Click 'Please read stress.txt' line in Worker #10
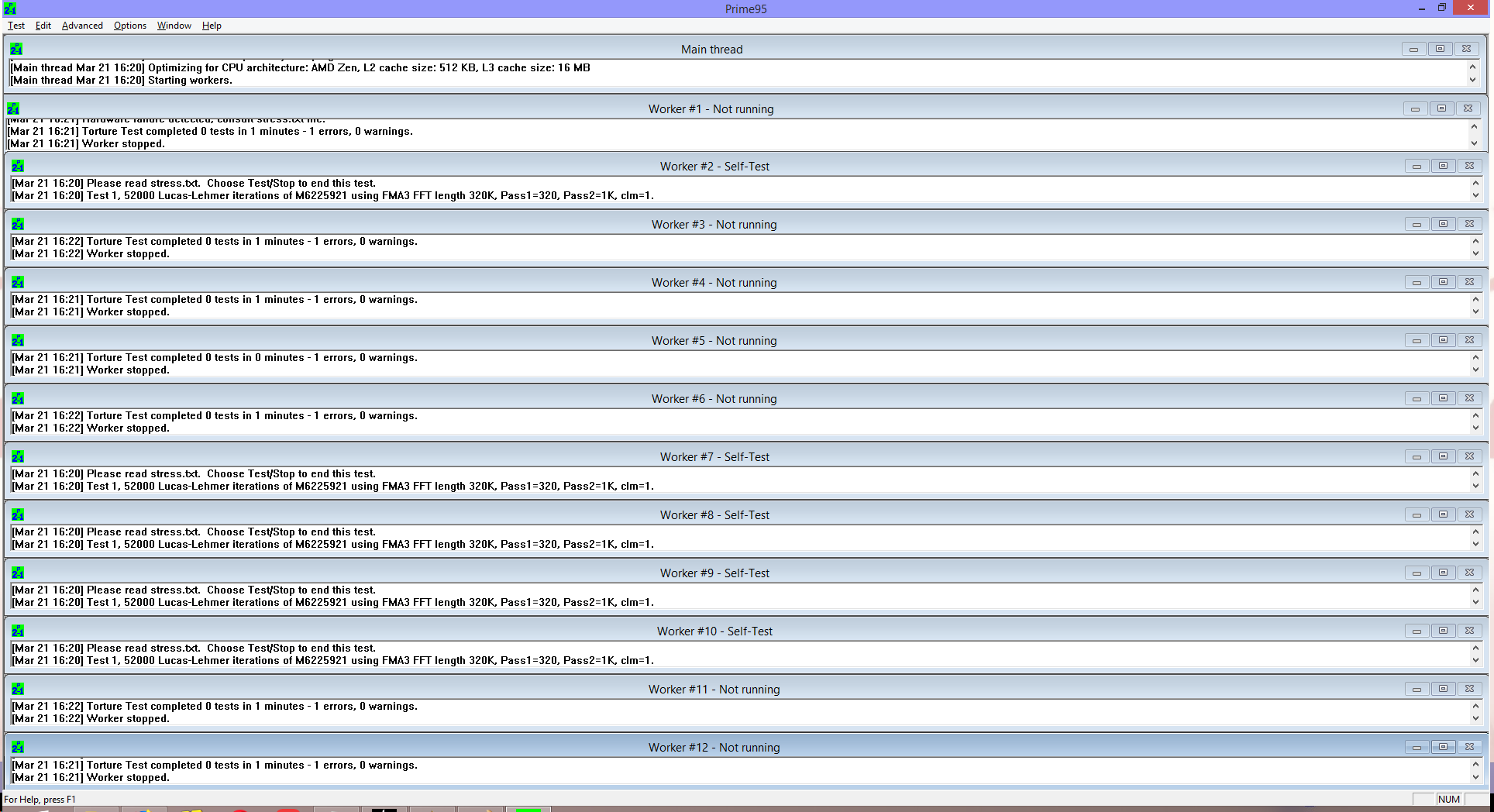 click(x=194, y=648)
